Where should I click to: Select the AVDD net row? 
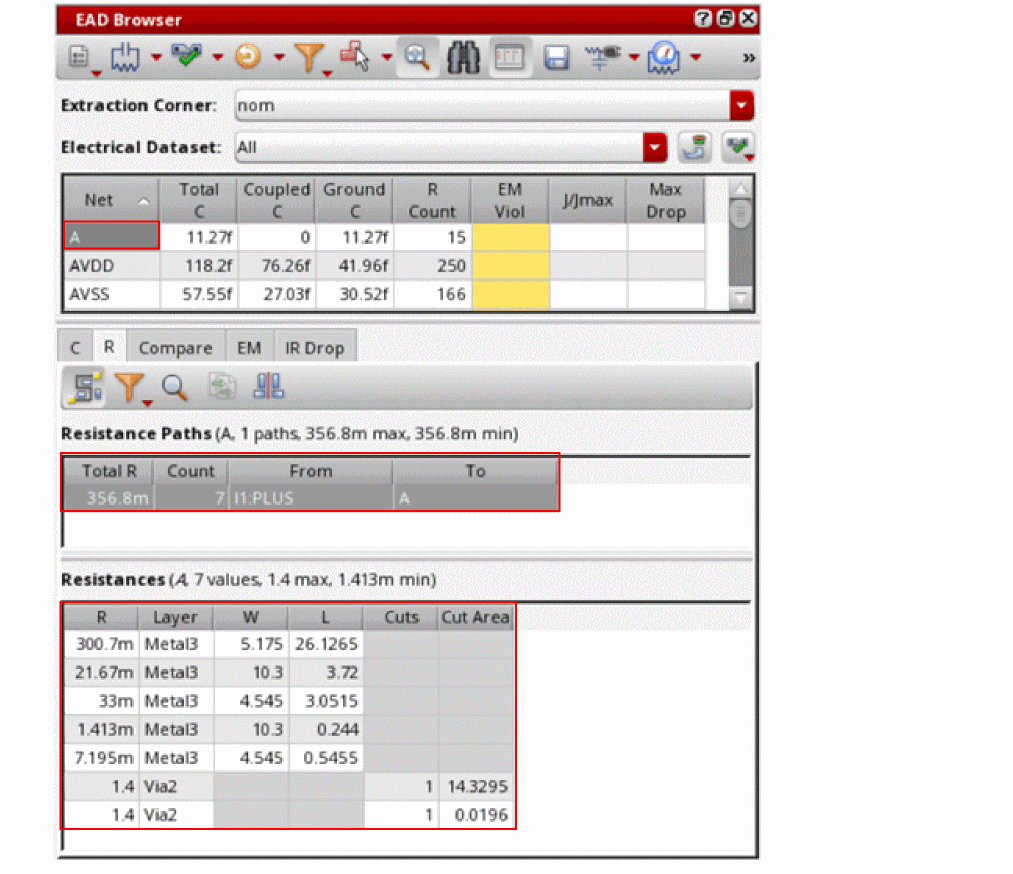coord(384,265)
